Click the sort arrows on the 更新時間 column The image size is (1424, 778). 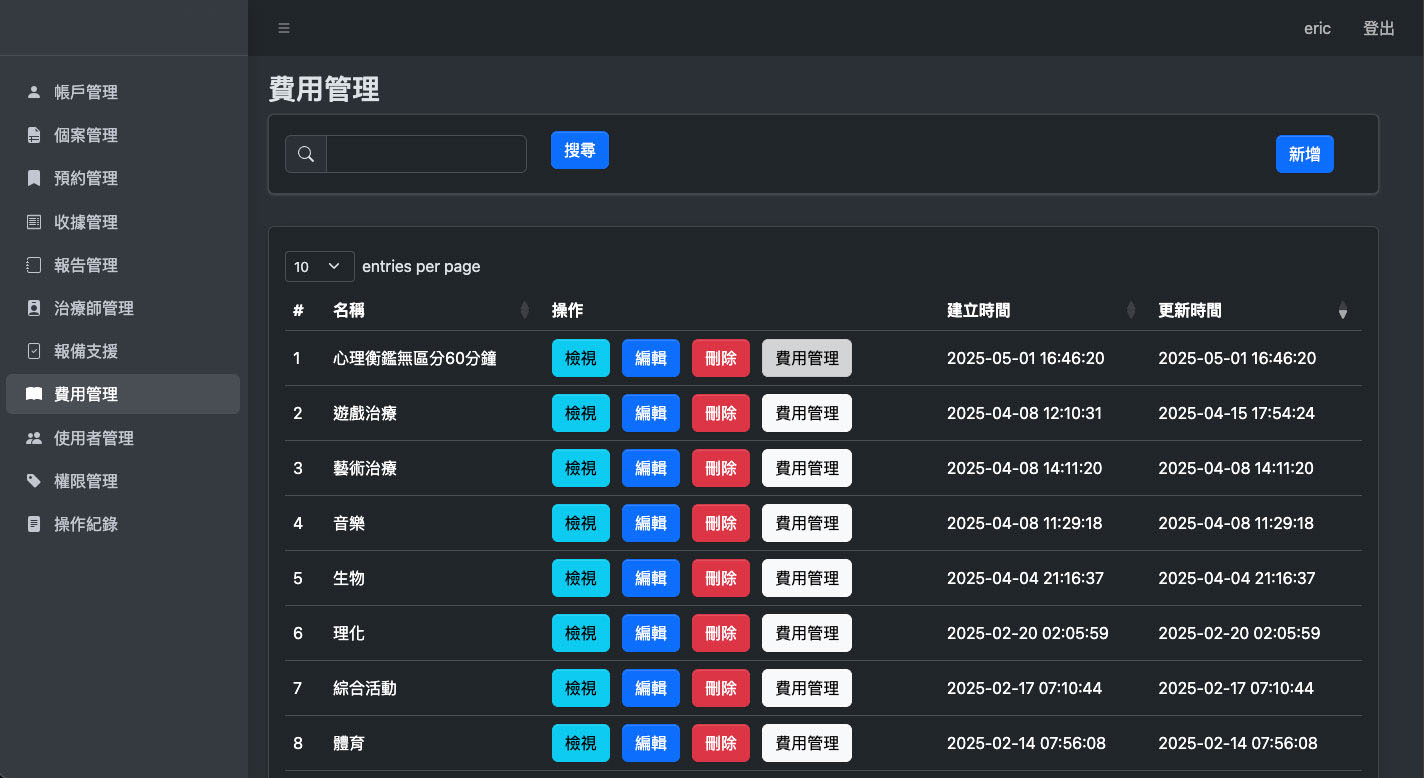(x=1343, y=310)
